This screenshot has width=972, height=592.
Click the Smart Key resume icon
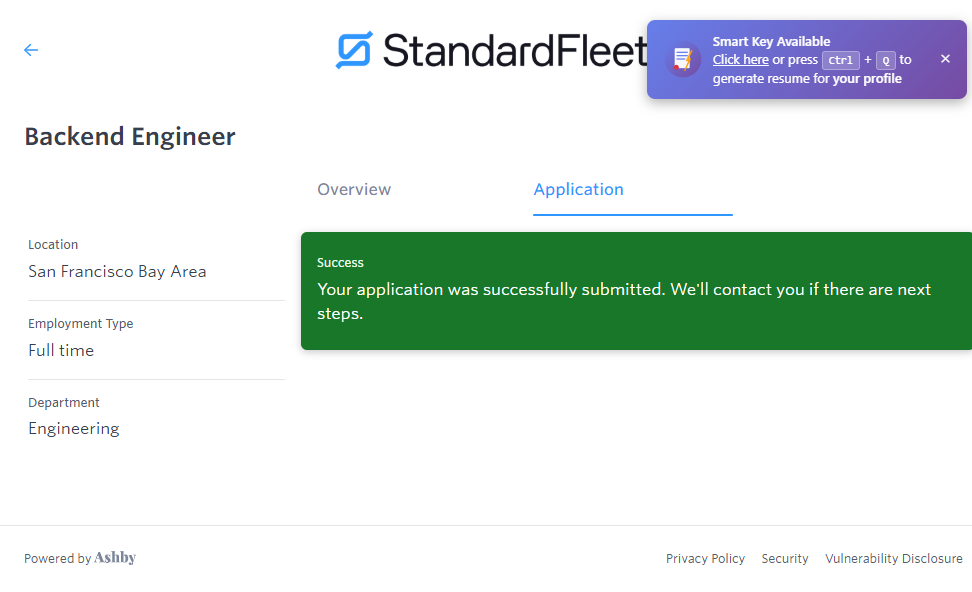(683, 59)
